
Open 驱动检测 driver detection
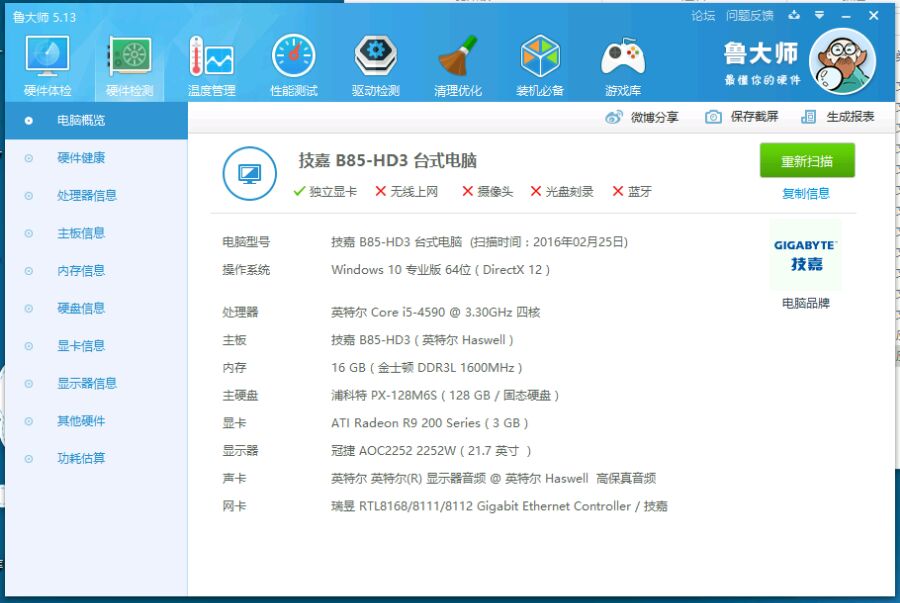click(x=376, y=66)
